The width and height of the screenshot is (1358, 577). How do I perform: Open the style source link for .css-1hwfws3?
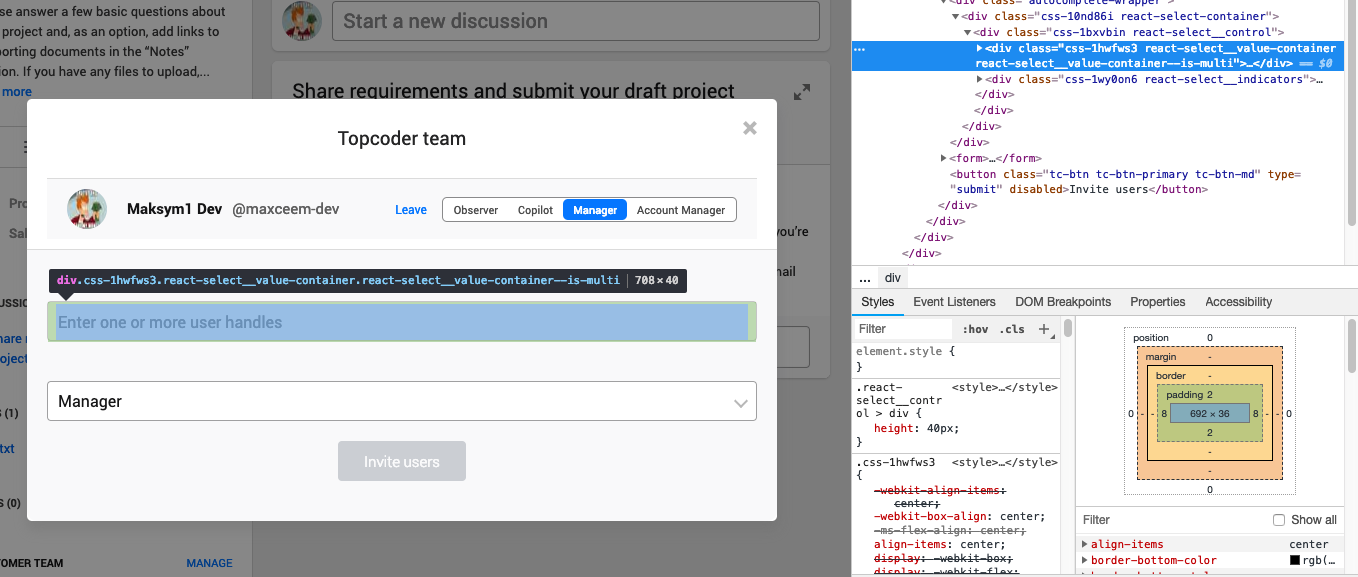pyautogui.click(x=1004, y=463)
